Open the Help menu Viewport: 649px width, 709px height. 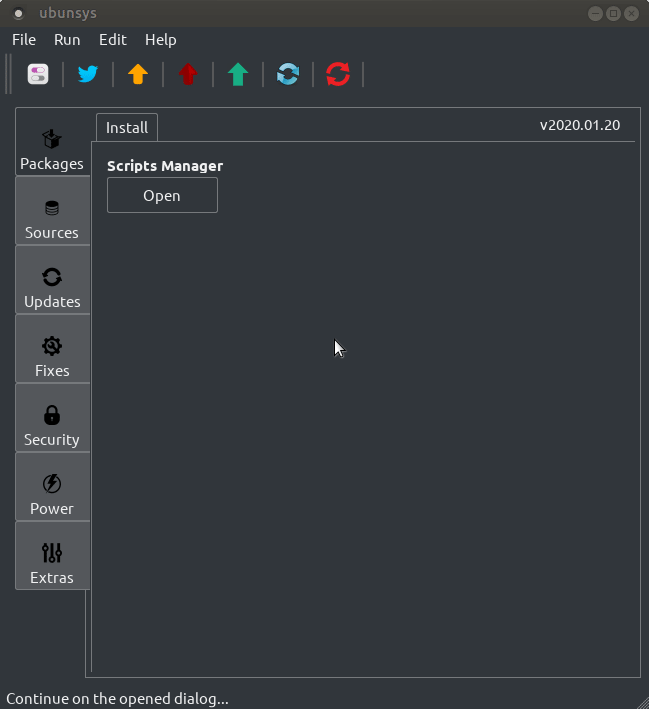[x=161, y=40]
